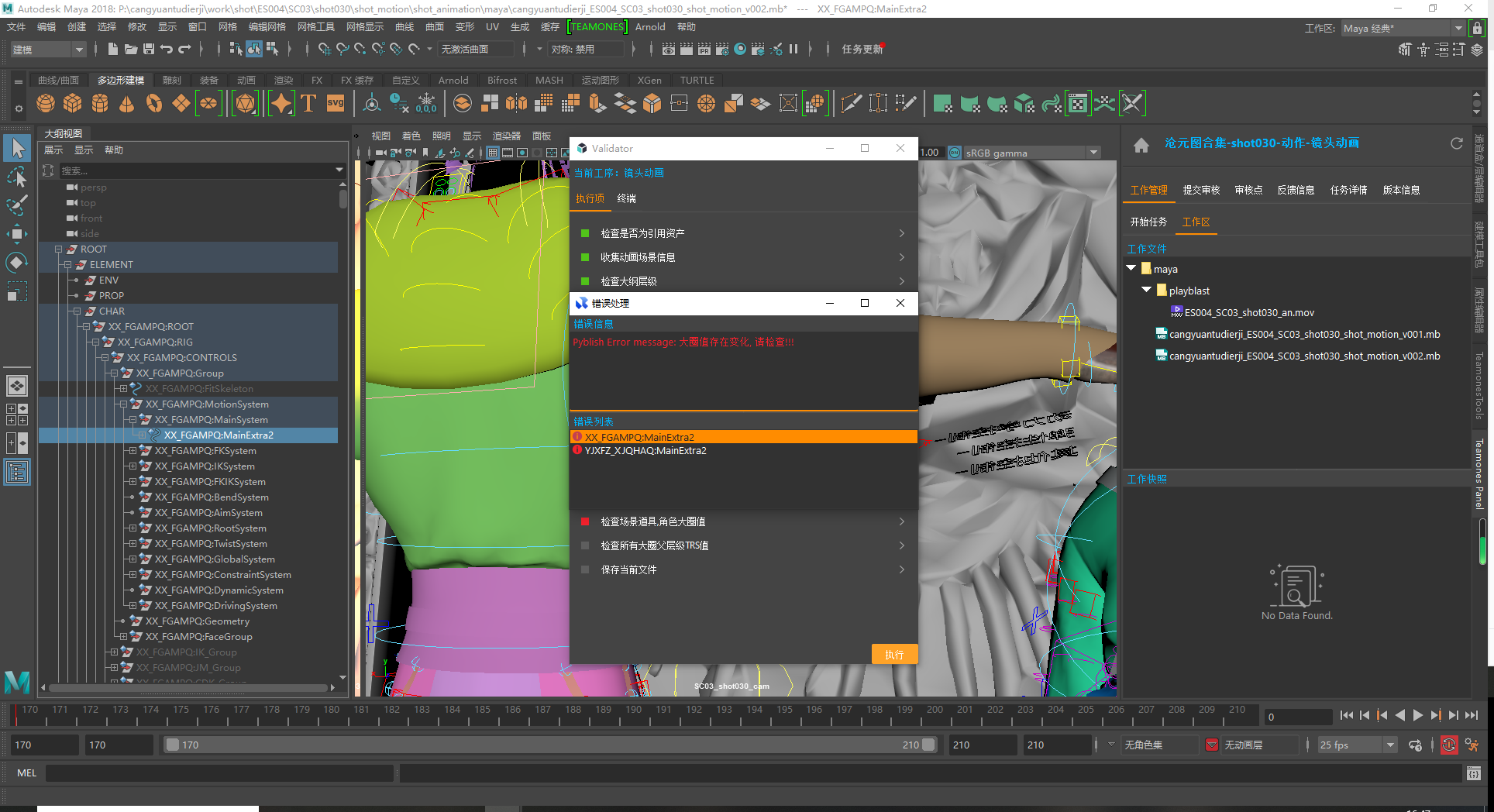This screenshot has height=812, width=1494.
Task: Create a polygon sphere from the shelf
Action: click(46, 103)
